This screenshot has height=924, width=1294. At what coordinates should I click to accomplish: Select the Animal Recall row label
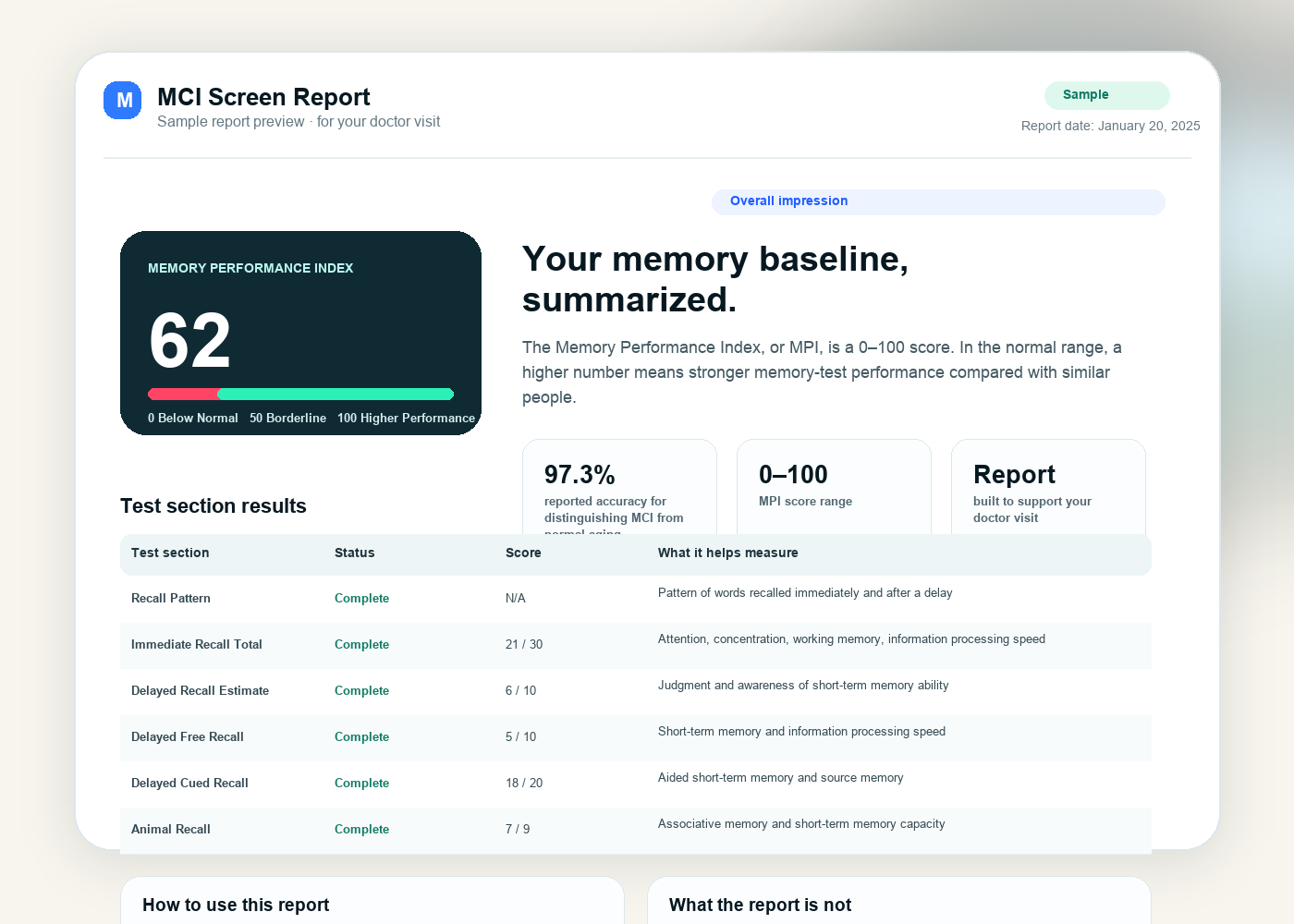coord(171,829)
